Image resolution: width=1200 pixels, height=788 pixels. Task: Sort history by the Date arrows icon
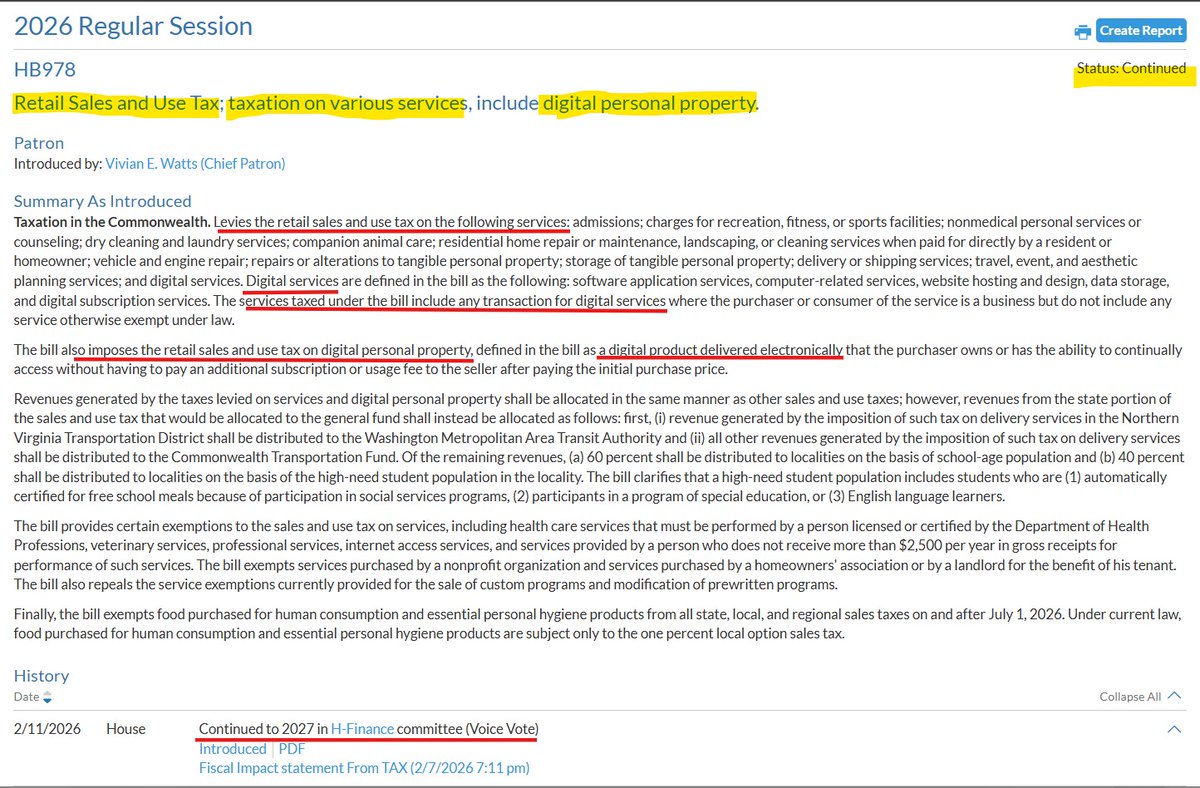pos(47,697)
